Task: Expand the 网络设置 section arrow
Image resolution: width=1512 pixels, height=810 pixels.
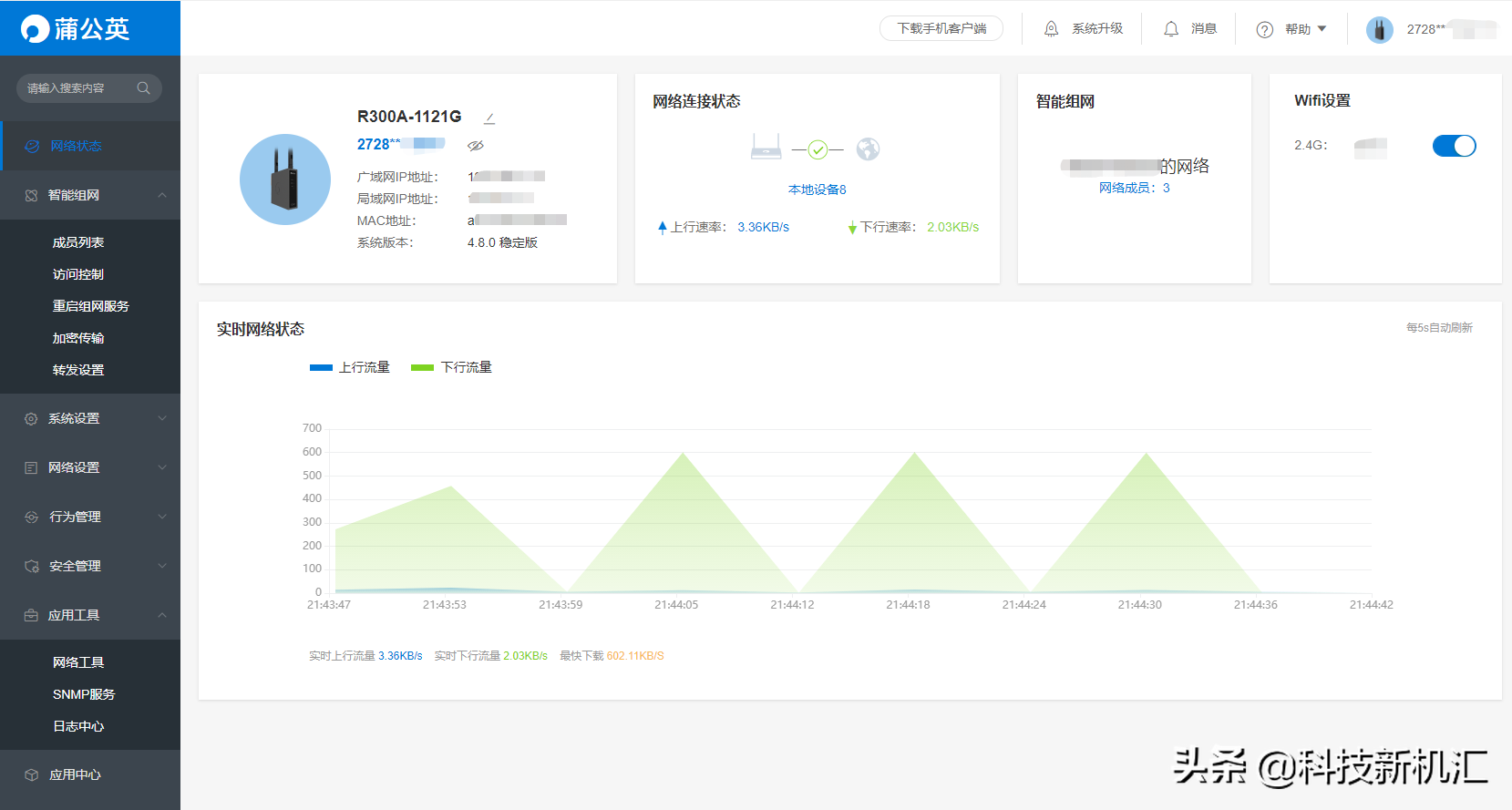Action: [x=162, y=467]
